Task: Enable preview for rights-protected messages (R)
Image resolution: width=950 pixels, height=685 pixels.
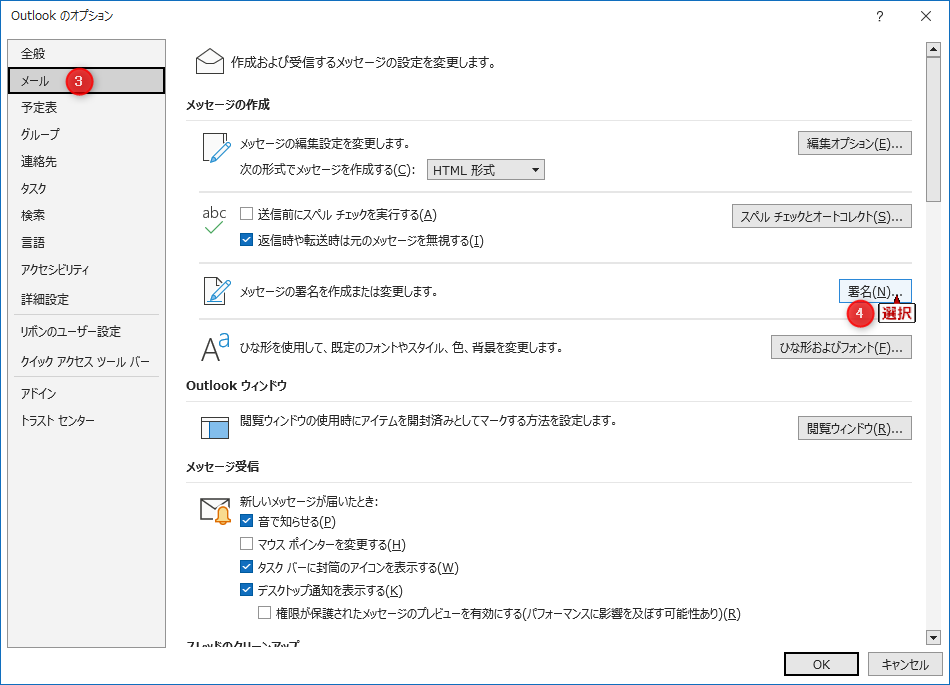Action: click(264, 613)
